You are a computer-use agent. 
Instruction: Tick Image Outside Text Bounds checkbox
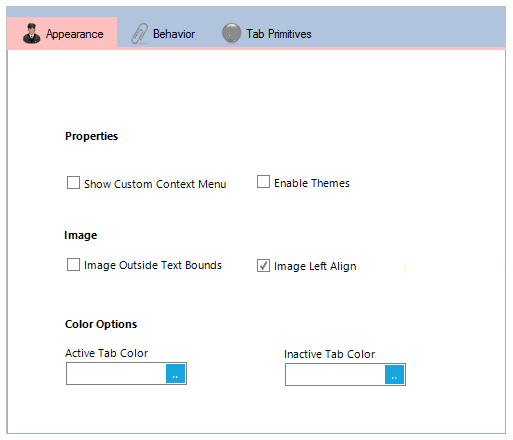(73, 265)
